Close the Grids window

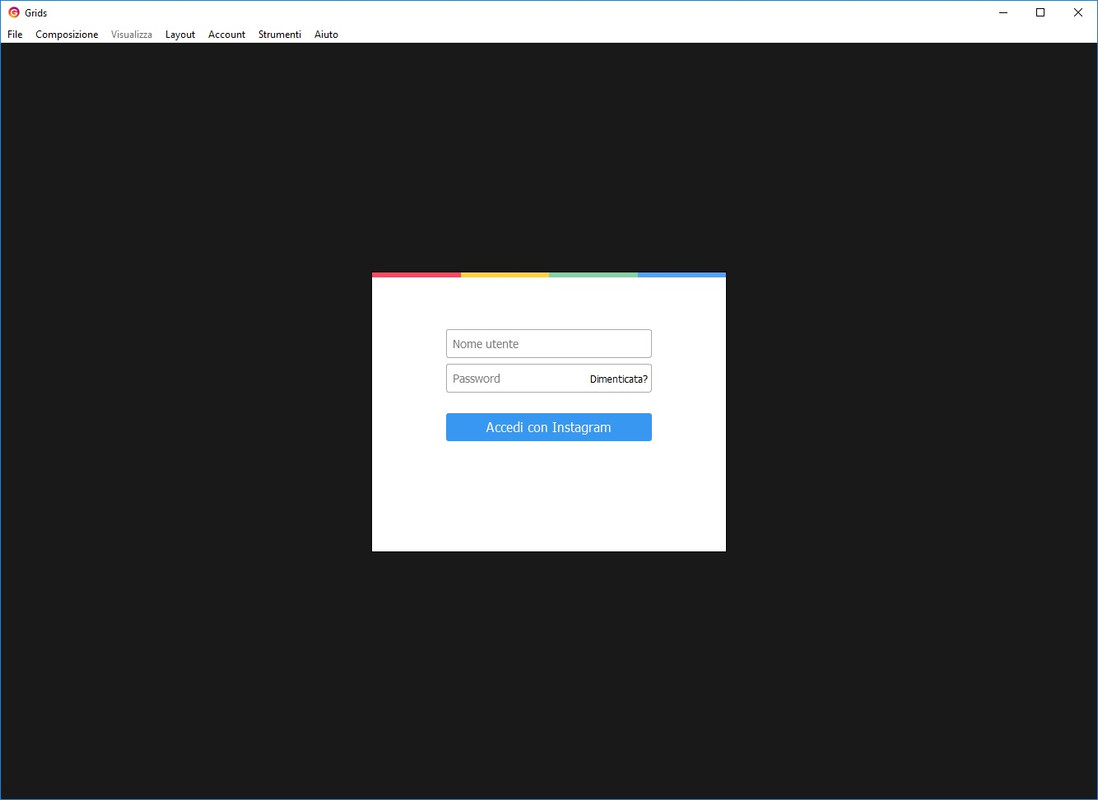click(x=1078, y=13)
